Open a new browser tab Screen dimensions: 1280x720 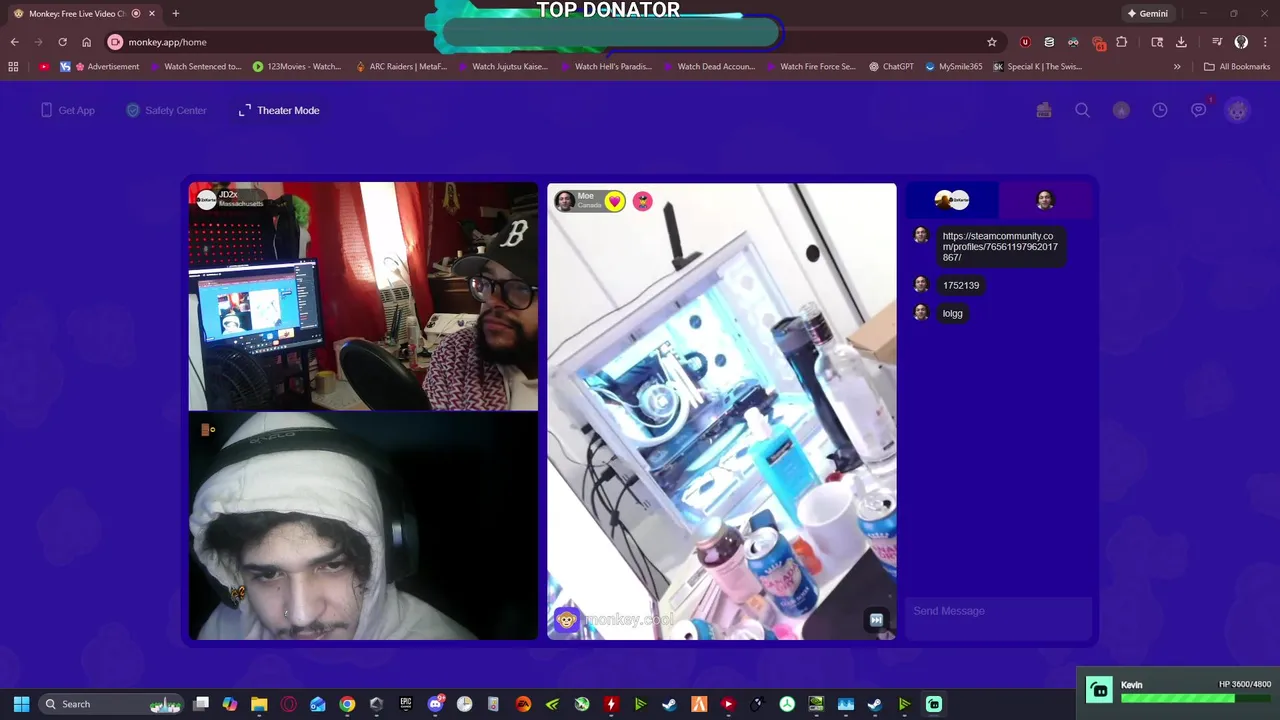pyautogui.click(x=175, y=13)
